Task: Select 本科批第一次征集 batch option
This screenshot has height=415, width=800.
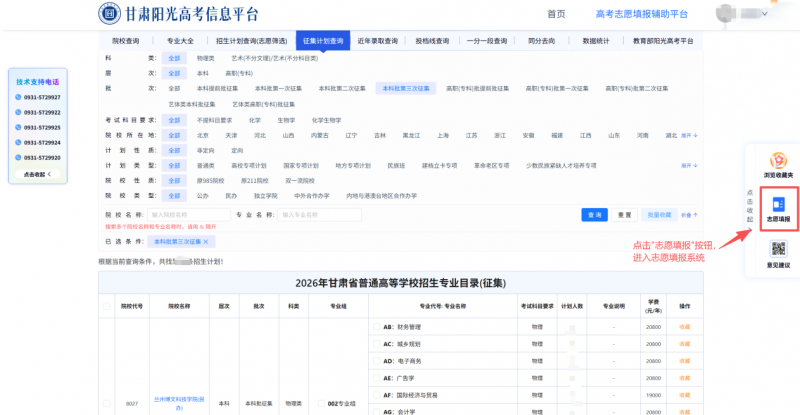Action: pos(278,88)
